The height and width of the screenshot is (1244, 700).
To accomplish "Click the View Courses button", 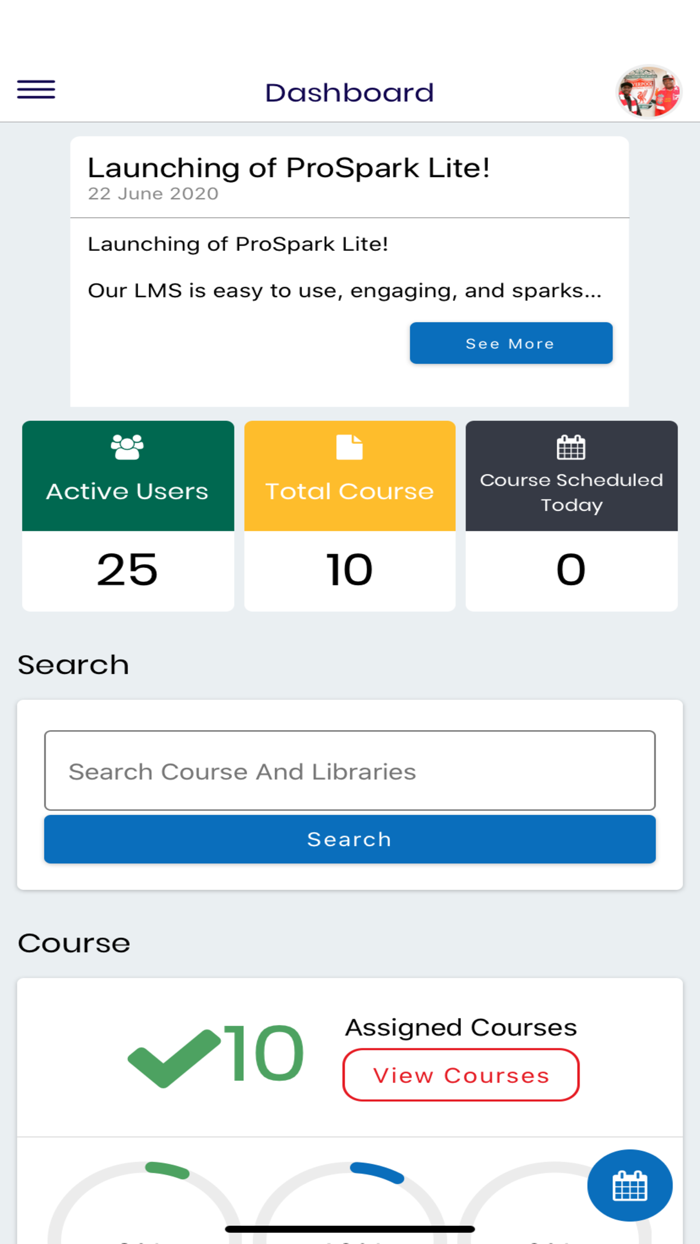I will click(460, 1074).
